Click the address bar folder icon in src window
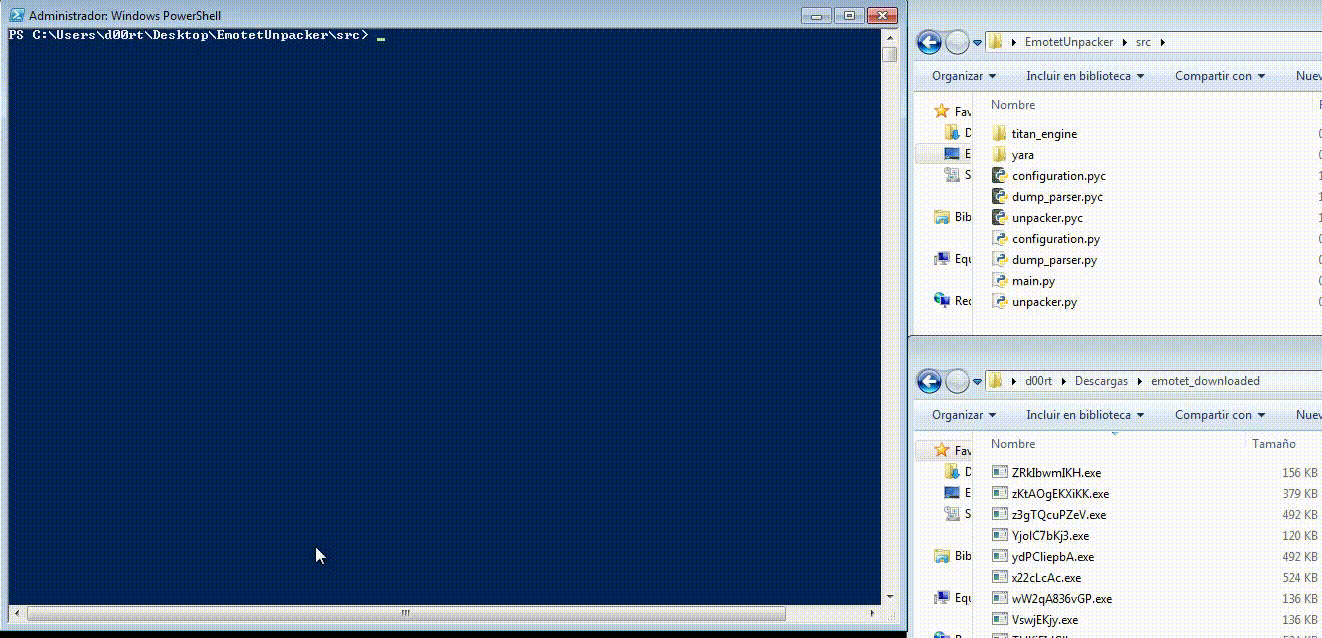 click(996, 42)
